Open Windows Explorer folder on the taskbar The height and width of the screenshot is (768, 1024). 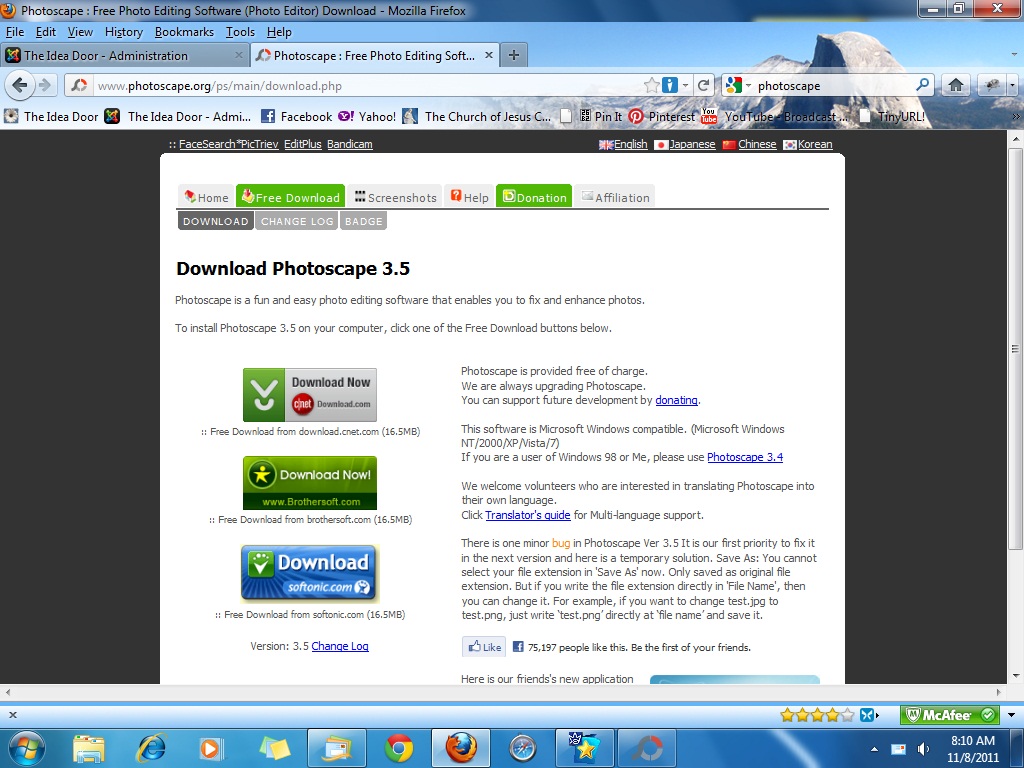click(89, 748)
